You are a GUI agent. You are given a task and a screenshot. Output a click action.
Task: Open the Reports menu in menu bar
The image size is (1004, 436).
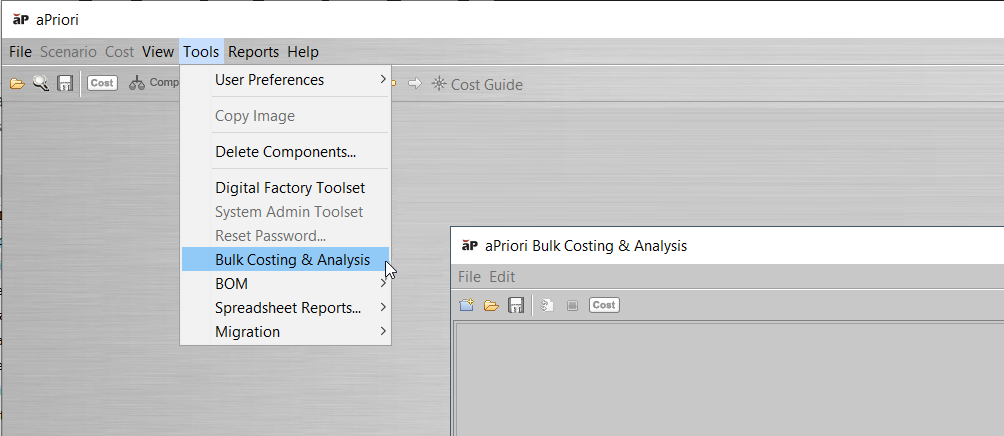[x=254, y=52]
